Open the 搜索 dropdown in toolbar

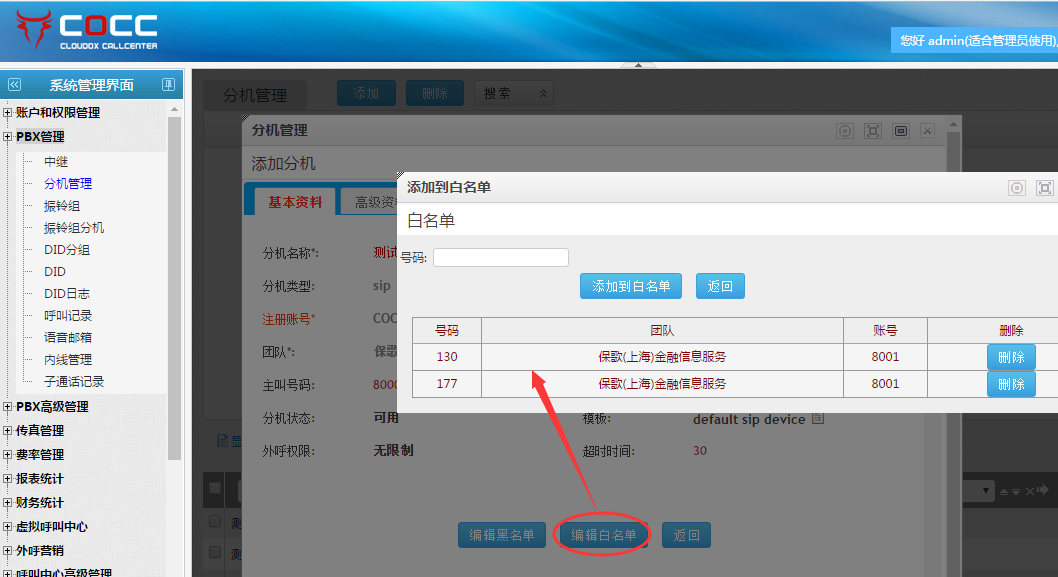pos(514,93)
